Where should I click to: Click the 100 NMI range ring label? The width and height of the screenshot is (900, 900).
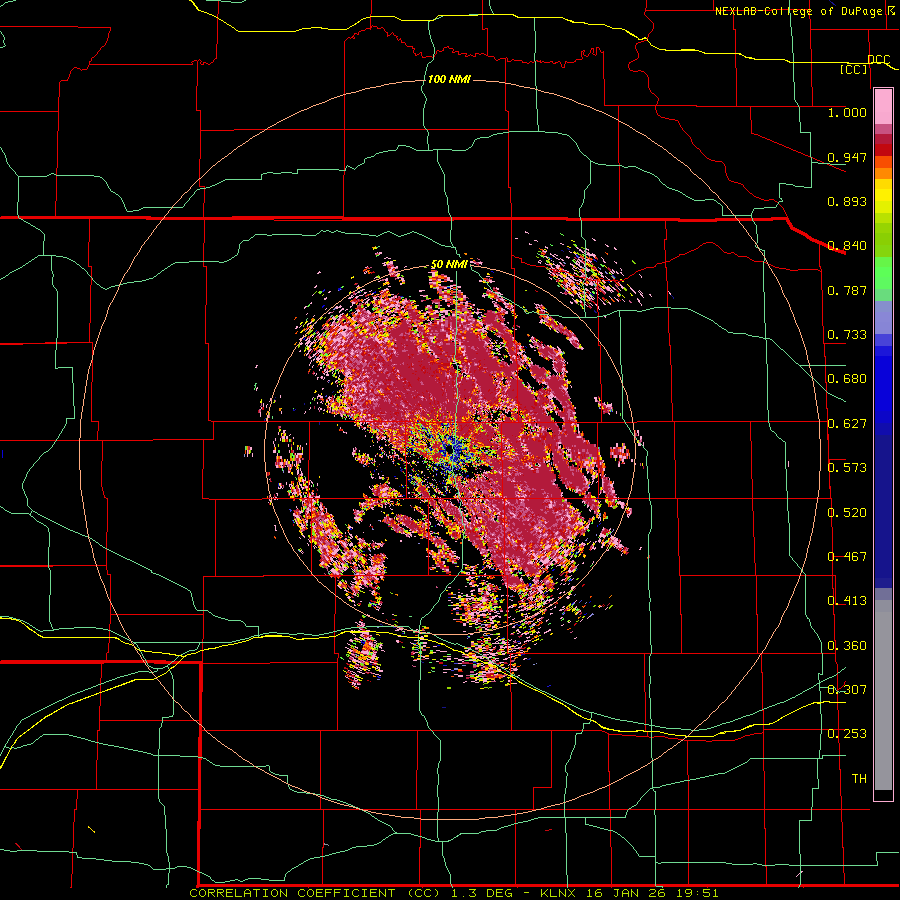pyautogui.click(x=449, y=79)
